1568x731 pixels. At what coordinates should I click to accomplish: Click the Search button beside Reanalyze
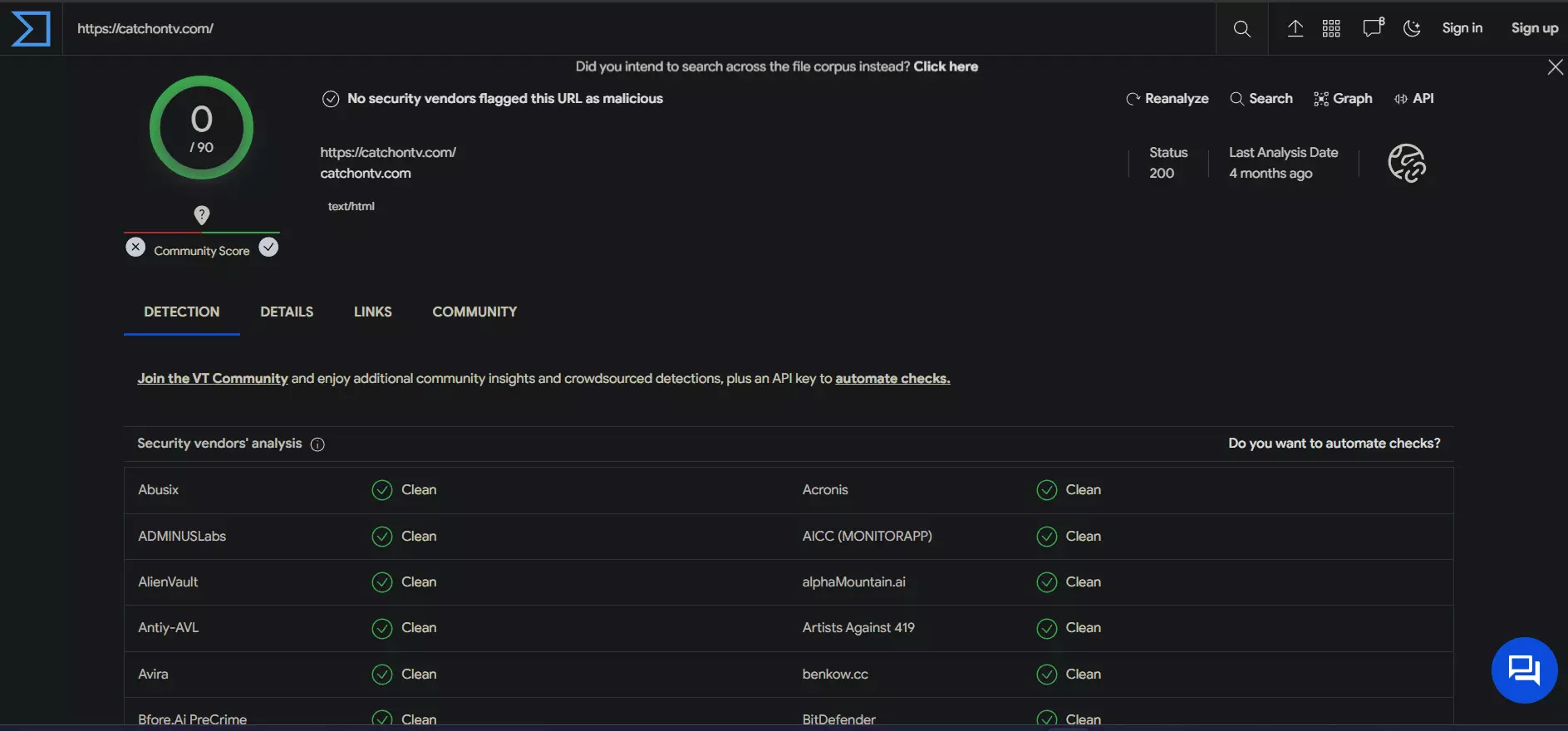click(1261, 99)
